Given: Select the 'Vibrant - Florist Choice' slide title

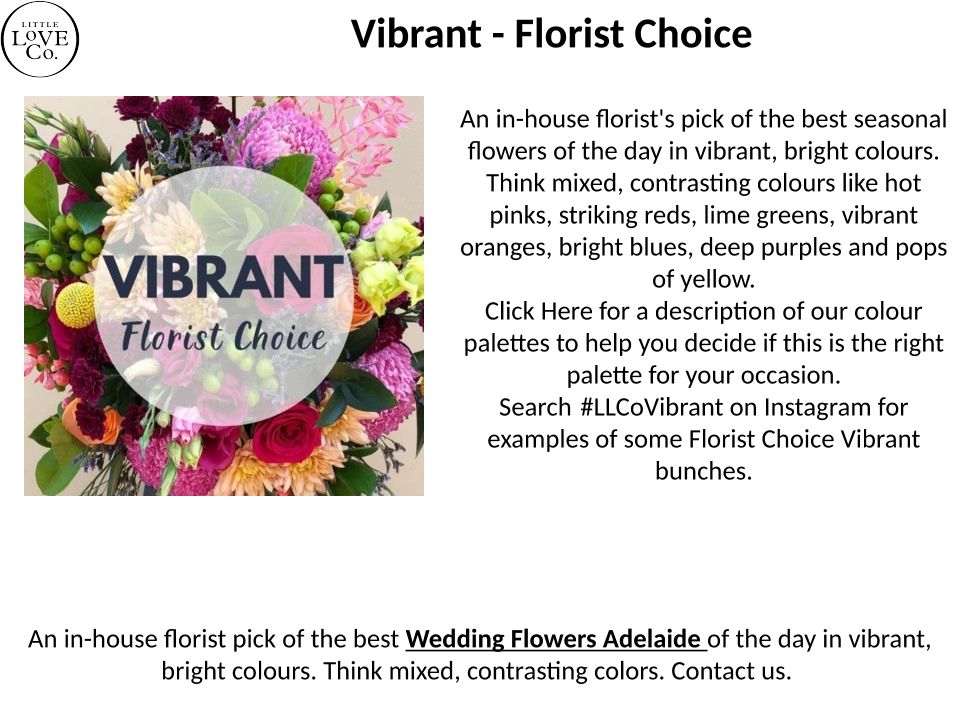Looking at the screenshot, I should point(551,34).
